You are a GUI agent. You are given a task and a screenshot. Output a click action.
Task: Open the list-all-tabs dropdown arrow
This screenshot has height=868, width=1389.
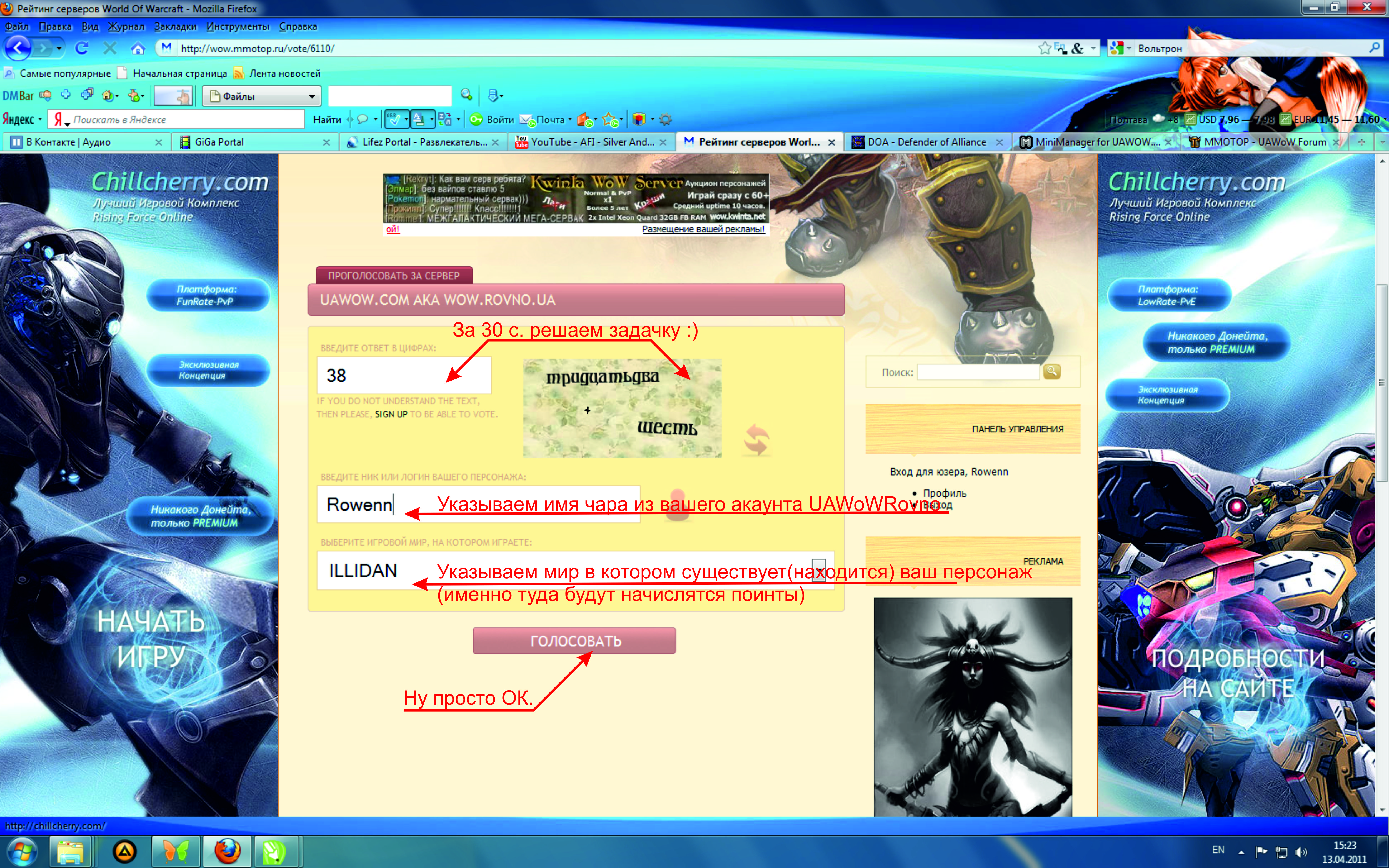click(1382, 142)
